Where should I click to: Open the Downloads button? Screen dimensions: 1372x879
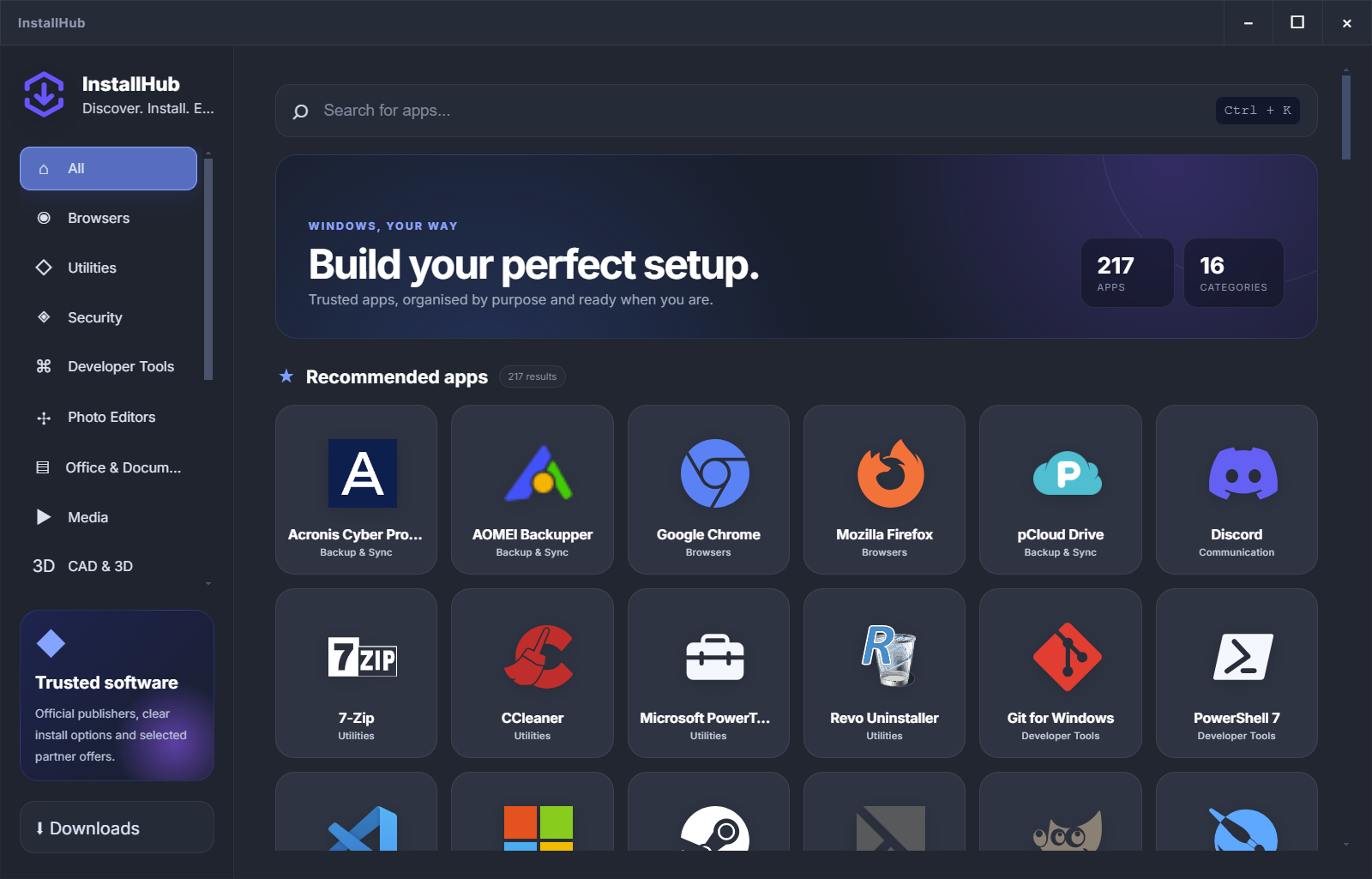(x=117, y=828)
